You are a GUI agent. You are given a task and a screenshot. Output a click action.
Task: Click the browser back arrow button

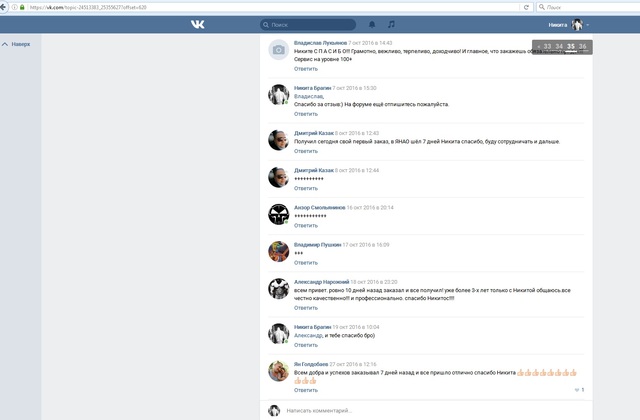pos(5,7)
